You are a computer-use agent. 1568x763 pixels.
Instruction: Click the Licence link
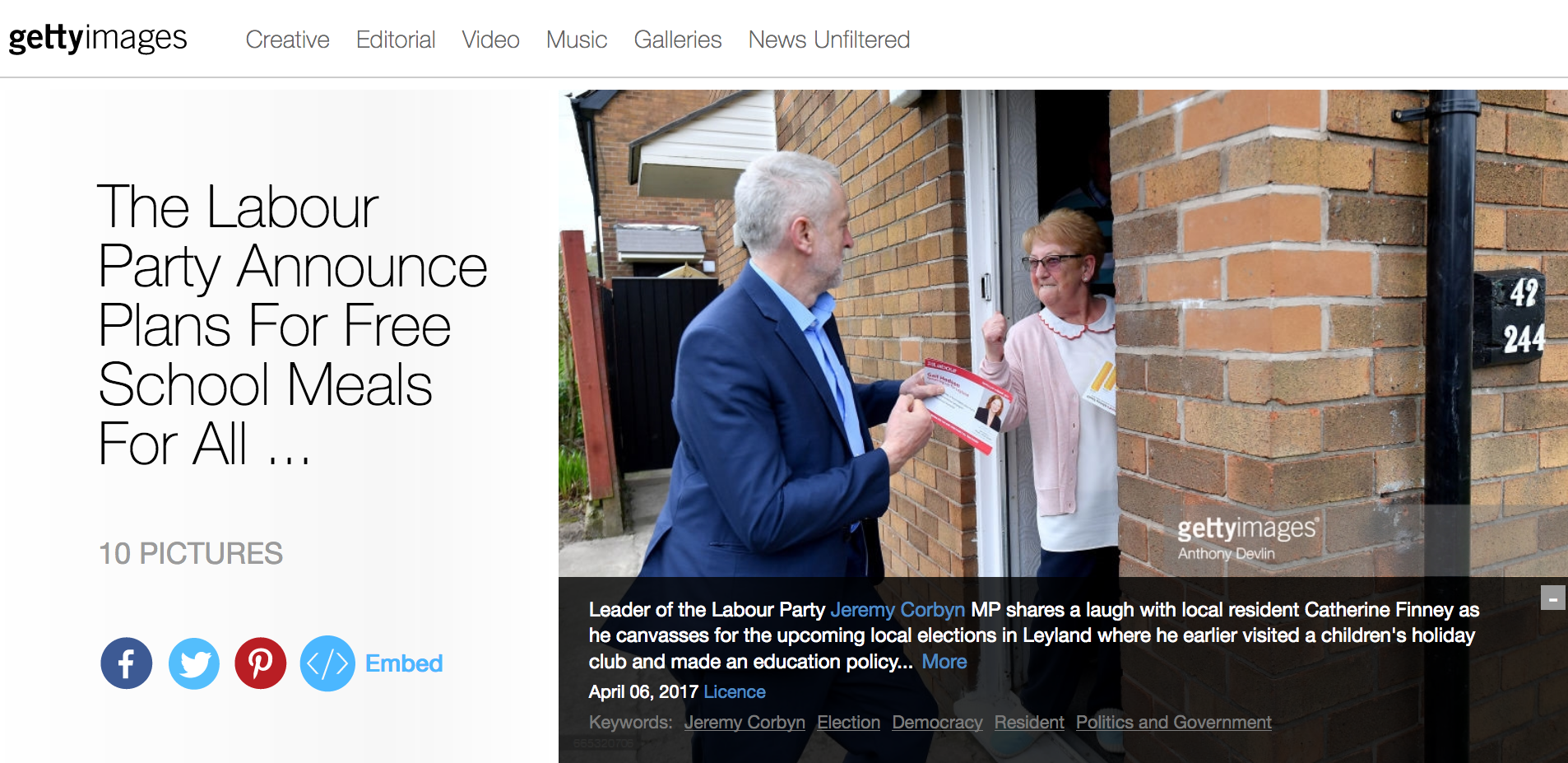(735, 692)
